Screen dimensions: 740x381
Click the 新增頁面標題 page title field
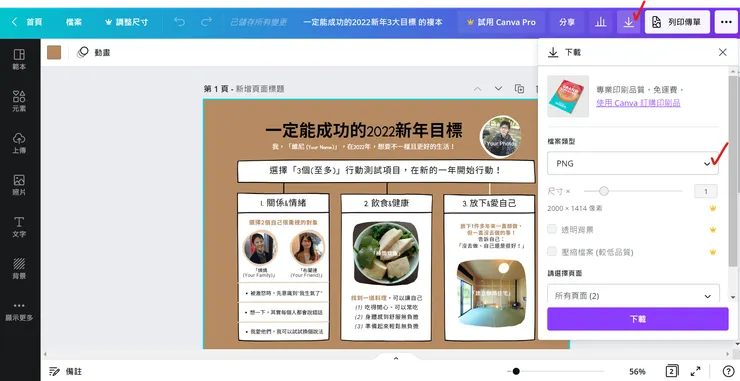point(260,89)
